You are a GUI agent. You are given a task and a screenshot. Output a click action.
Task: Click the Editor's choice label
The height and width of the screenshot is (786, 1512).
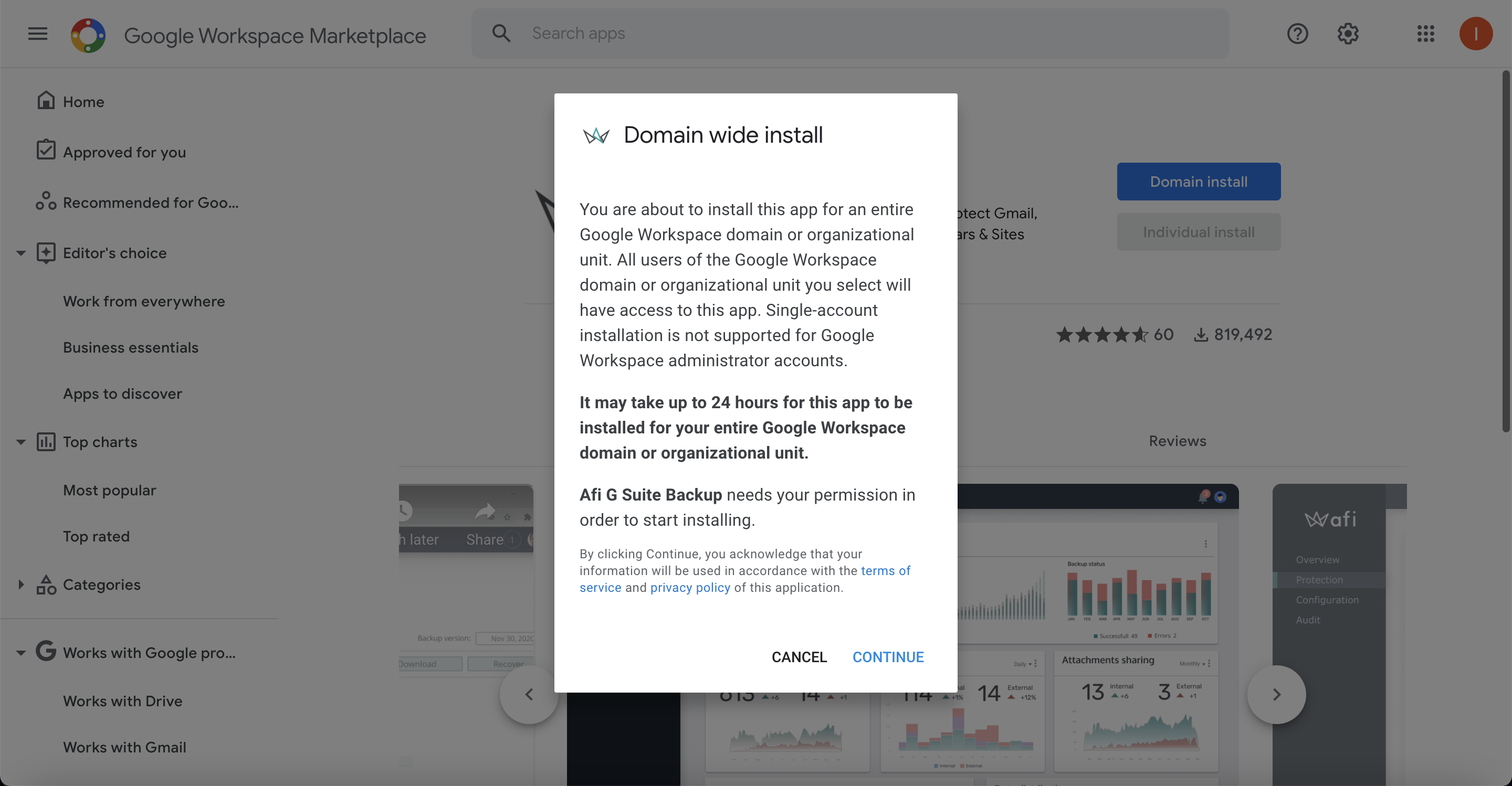tap(114, 253)
